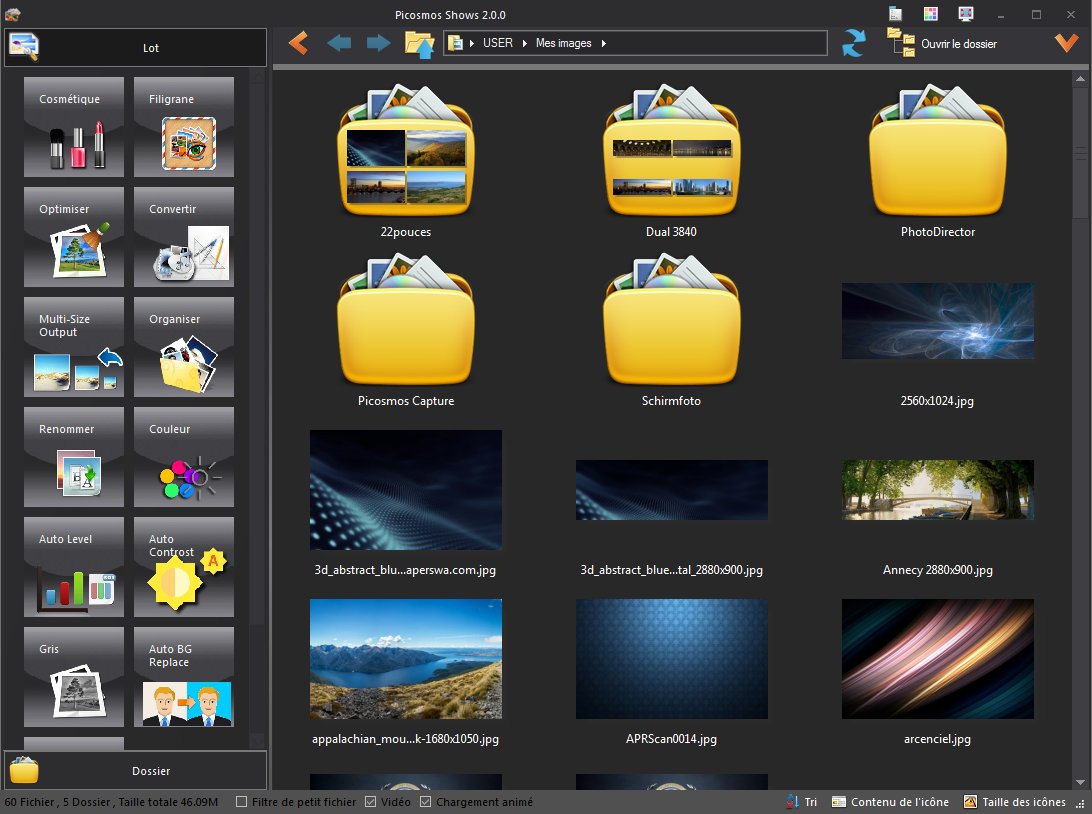Screen dimensions: 1092x814
Task: Click the colorful grid icon in the title bar
Action: point(930,14)
